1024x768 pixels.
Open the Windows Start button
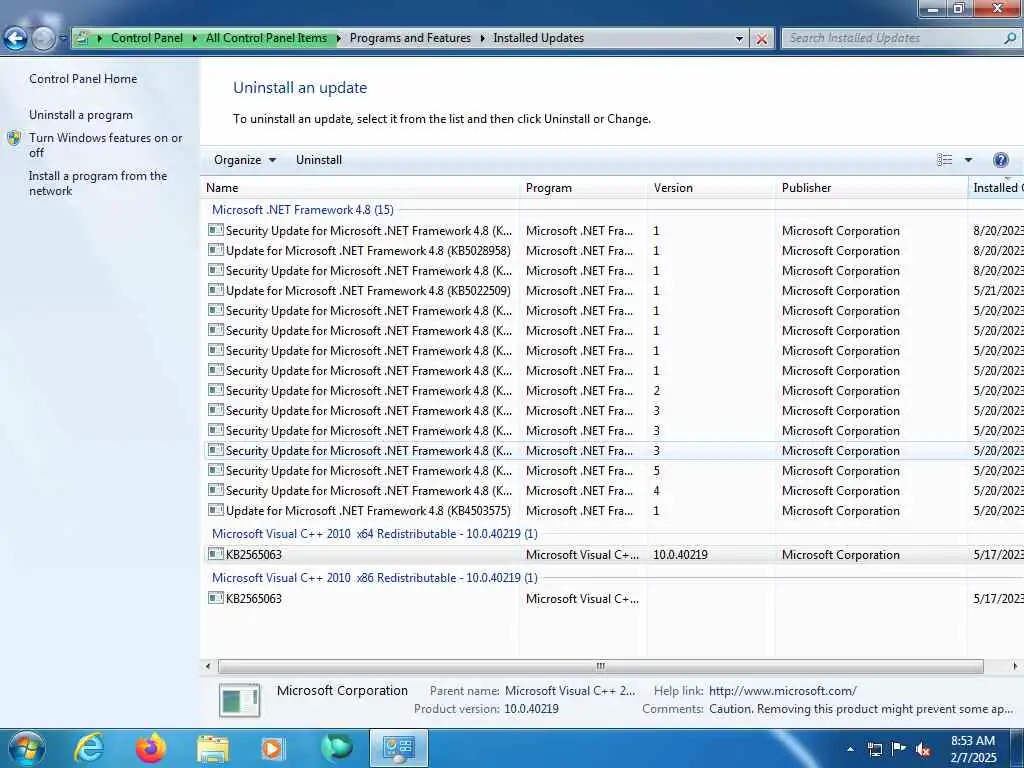pos(26,748)
